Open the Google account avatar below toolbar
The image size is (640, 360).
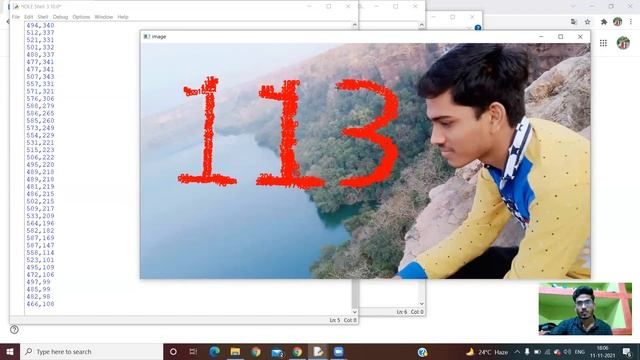(x=623, y=43)
